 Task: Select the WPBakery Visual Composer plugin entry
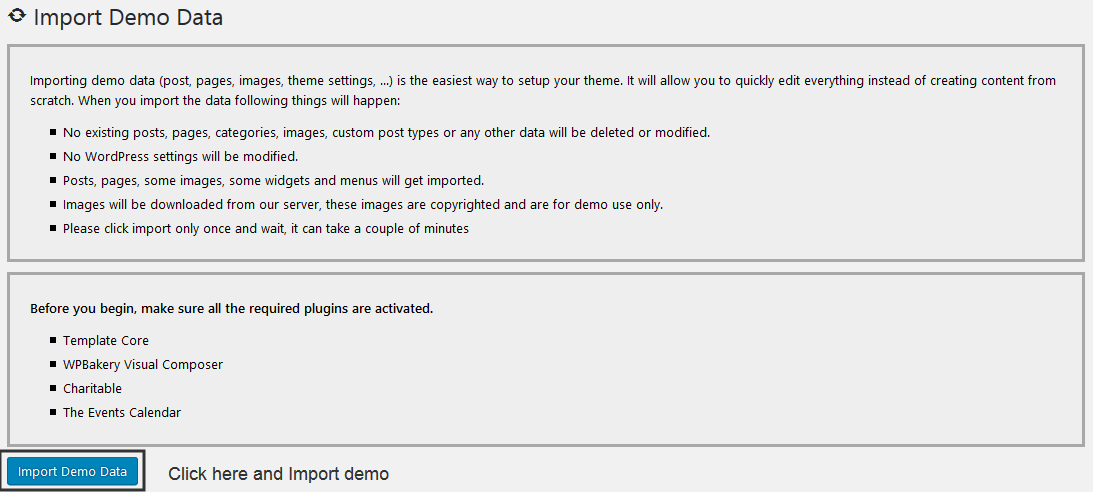[143, 364]
